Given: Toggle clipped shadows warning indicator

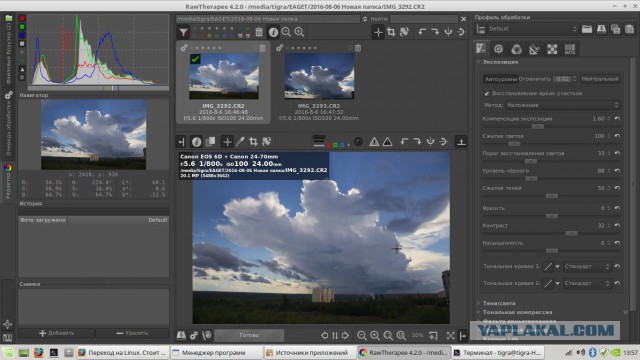Looking at the screenshot, I should tap(374, 142).
